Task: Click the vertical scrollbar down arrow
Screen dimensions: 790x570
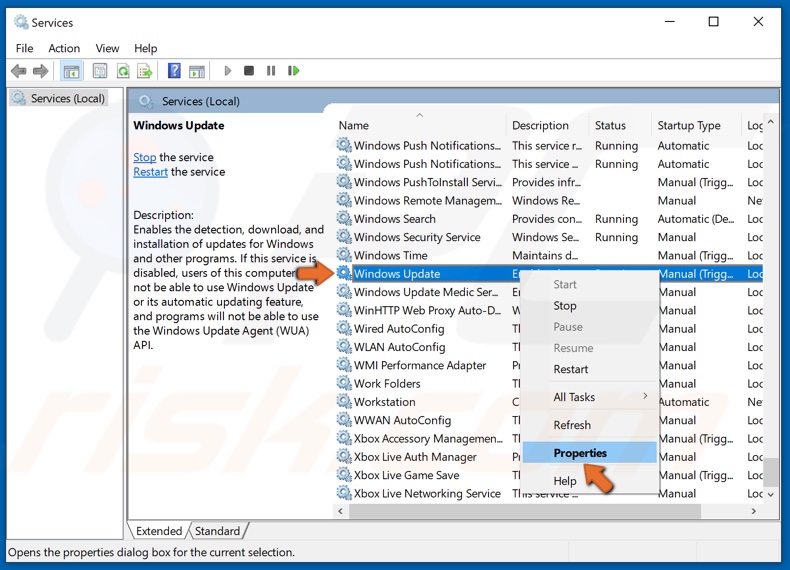Action: click(x=770, y=494)
